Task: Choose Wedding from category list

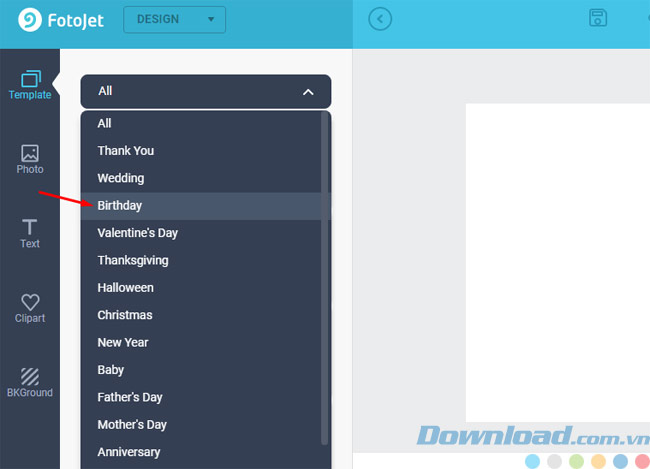Action: [x=121, y=178]
